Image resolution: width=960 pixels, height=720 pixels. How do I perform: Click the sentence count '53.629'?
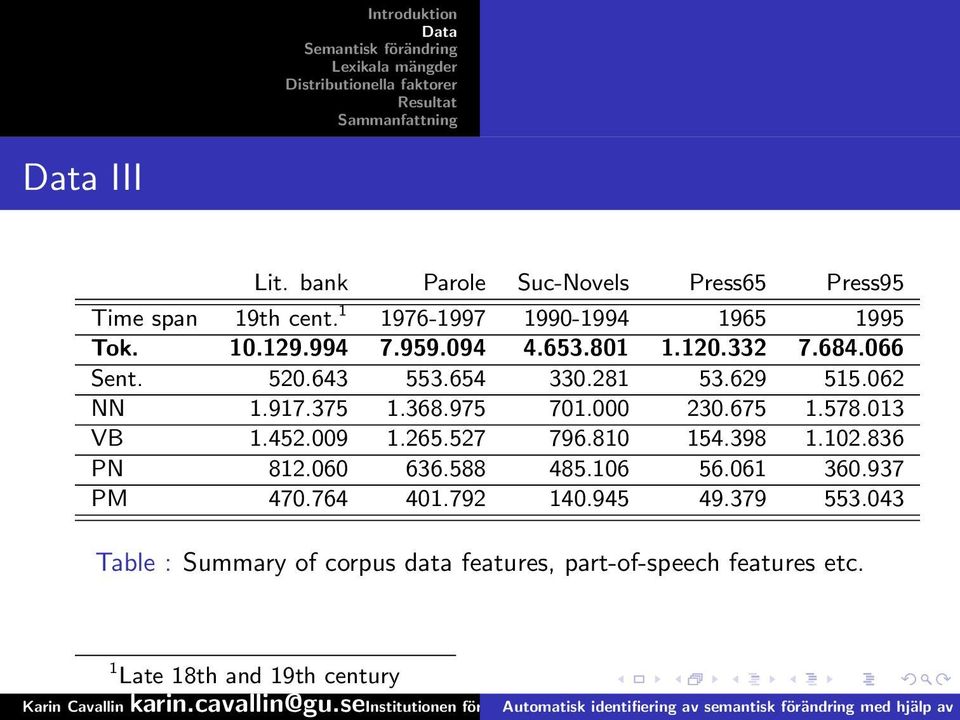pos(732,378)
